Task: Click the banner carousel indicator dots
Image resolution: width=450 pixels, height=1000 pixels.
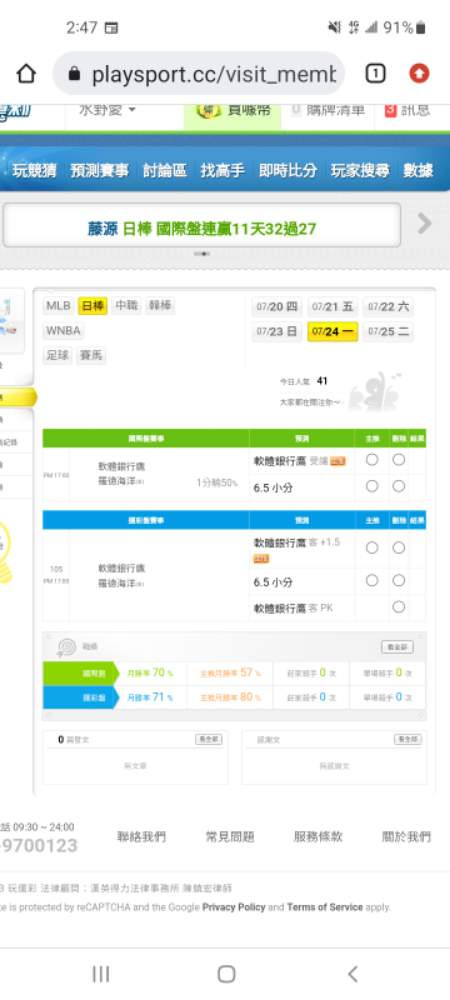Action: pos(202,253)
